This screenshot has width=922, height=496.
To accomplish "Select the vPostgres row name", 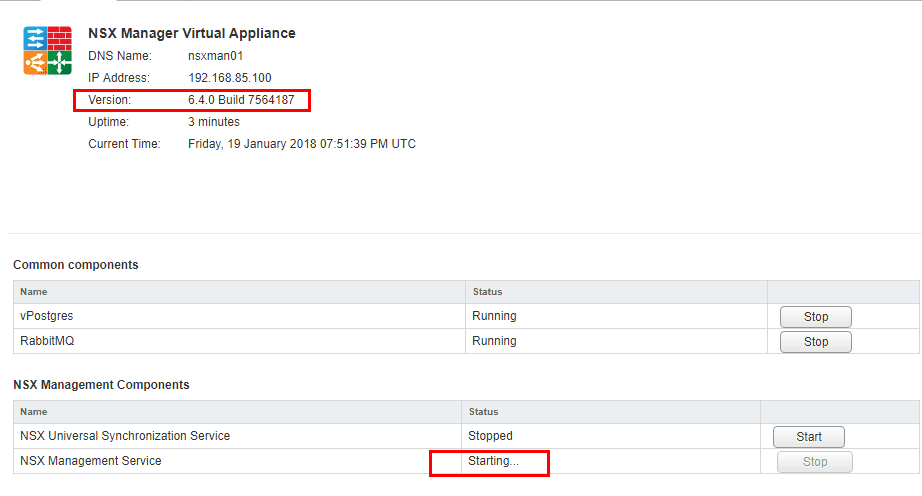I will (x=46, y=316).
